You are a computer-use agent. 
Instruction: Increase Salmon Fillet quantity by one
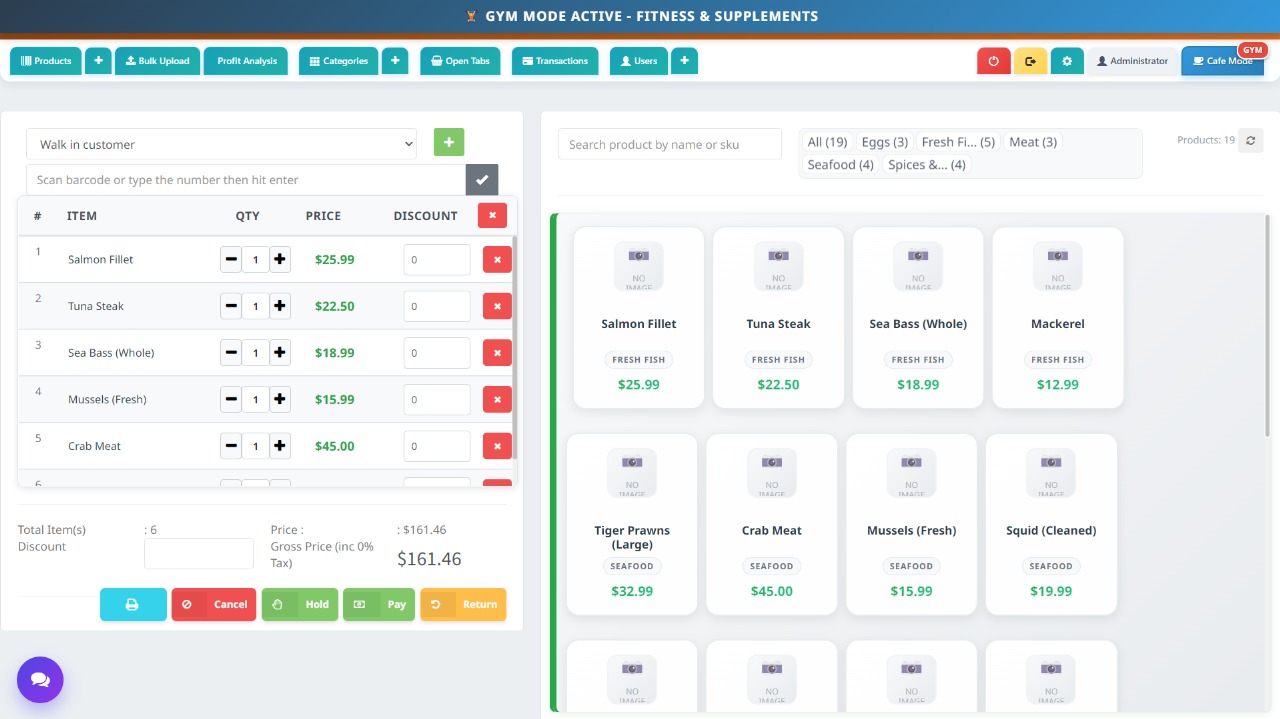tap(280, 260)
